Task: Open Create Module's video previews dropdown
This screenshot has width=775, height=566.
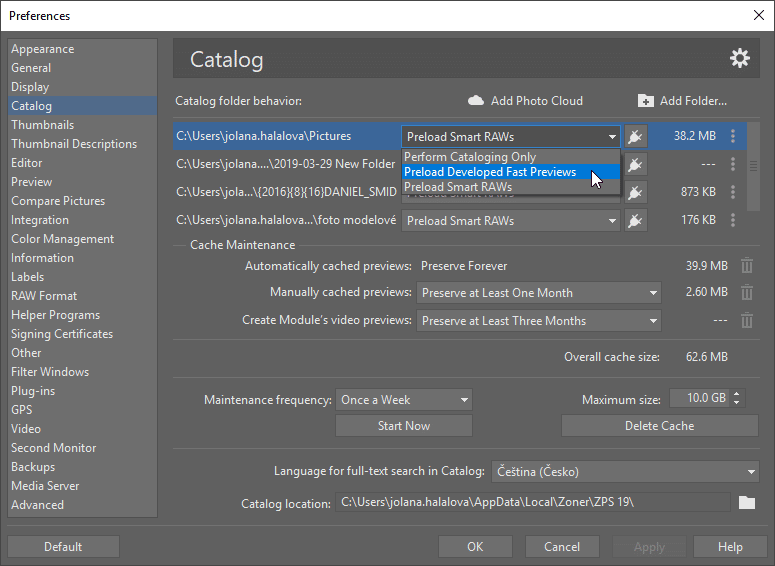Action: (539, 321)
